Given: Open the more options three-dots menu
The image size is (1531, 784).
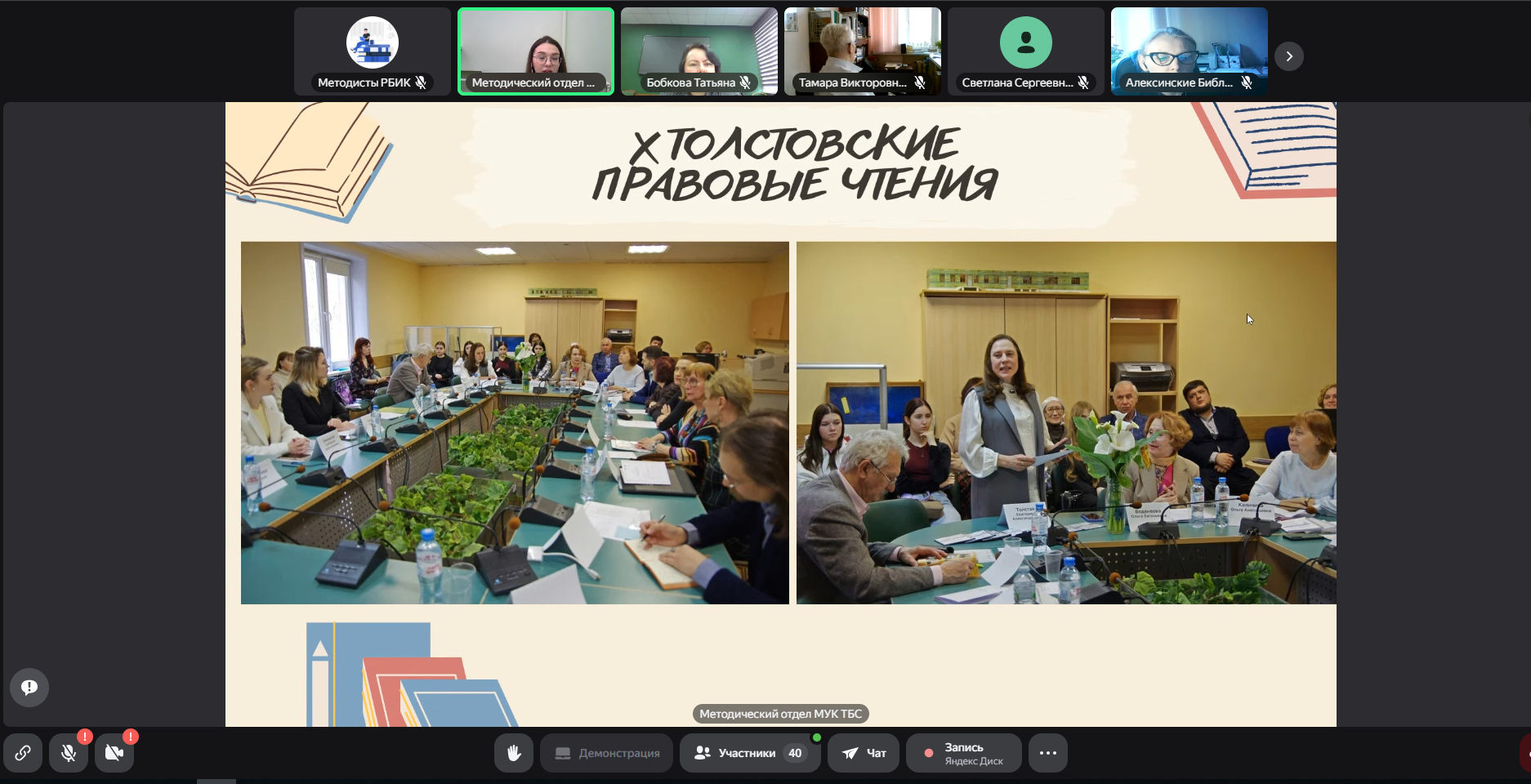Looking at the screenshot, I should [x=1048, y=753].
